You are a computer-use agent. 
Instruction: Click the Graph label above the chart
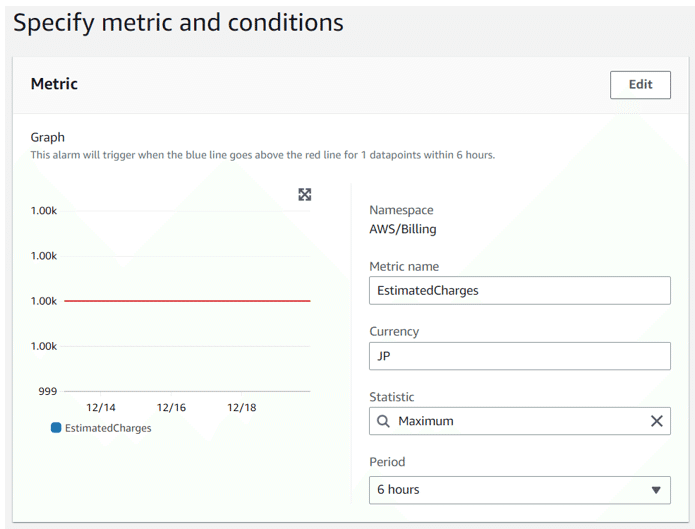(x=47, y=137)
